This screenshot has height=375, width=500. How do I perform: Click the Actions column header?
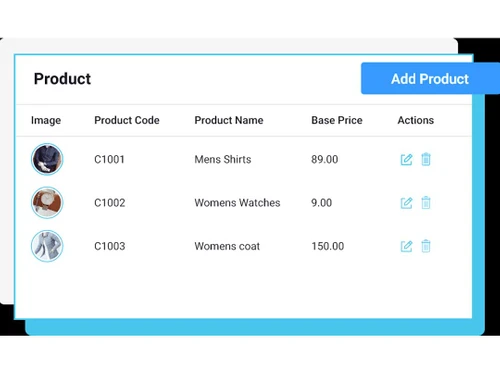[x=416, y=120]
